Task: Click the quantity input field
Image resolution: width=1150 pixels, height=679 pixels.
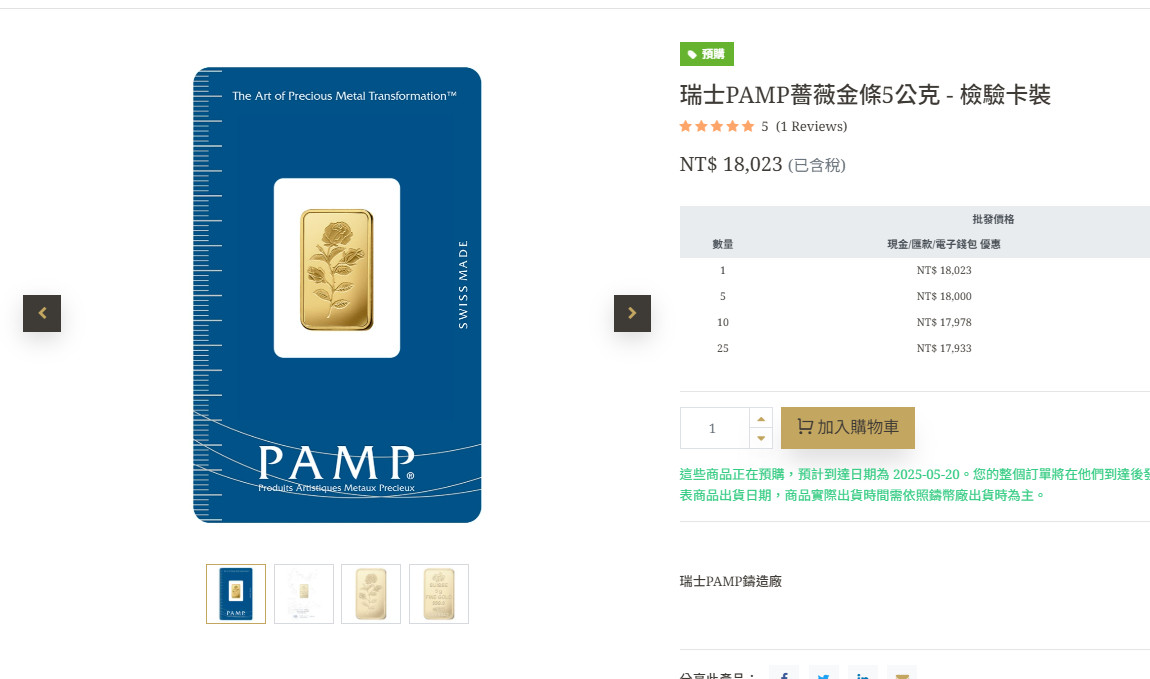Action: click(714, 428)
